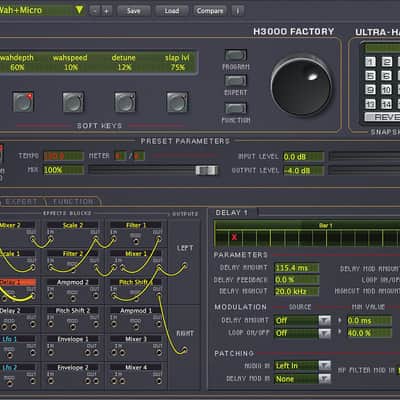Click the previous preset minus button
Screen dimensions: 400x400
(95, 11)
